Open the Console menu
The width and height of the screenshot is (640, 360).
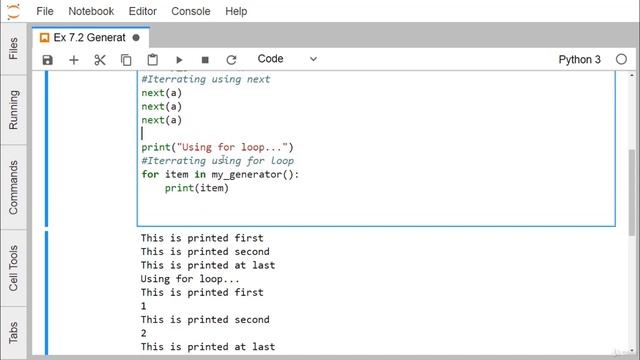[191, 11]
